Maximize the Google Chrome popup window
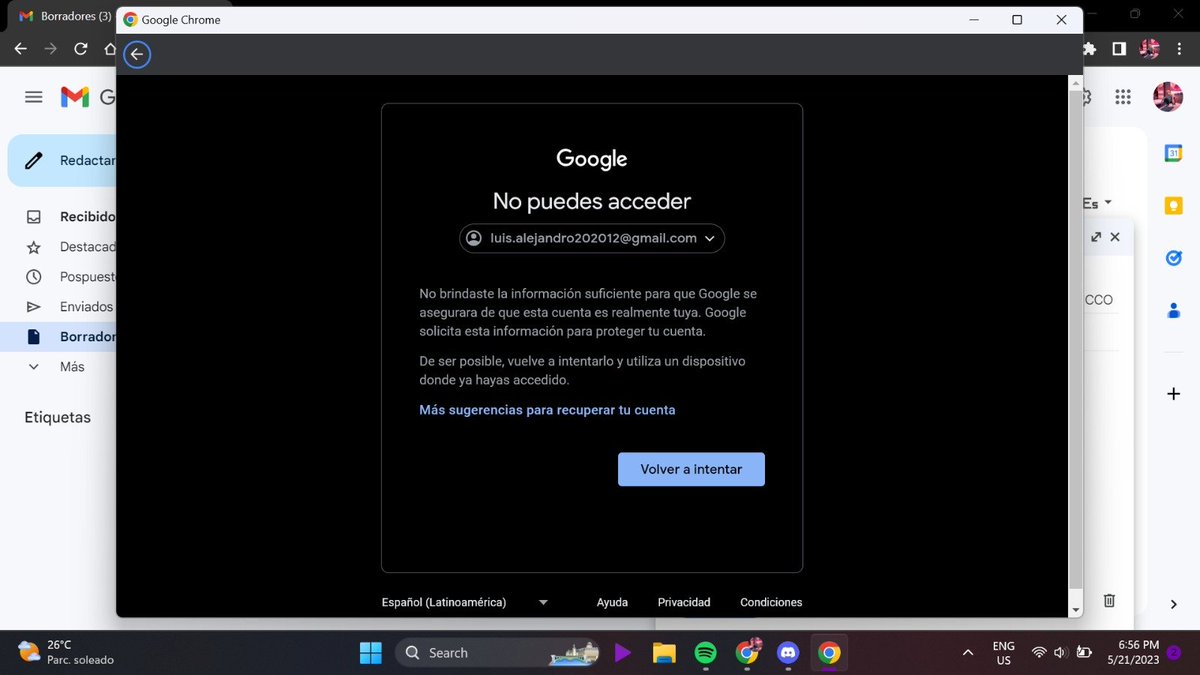Image resolution: width=1200 pixels, height=675 pixels. pyautogui.click(x=1017, y=20)
